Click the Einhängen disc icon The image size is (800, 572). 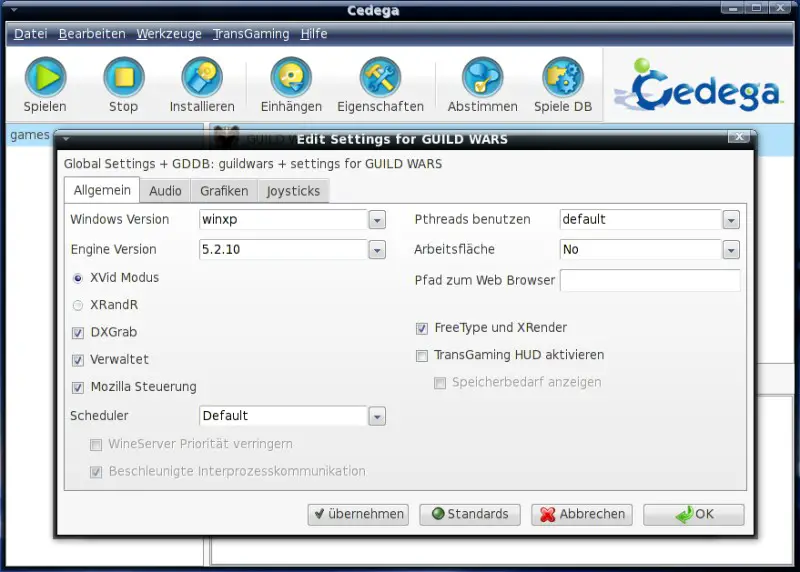(x=291, y=78)
